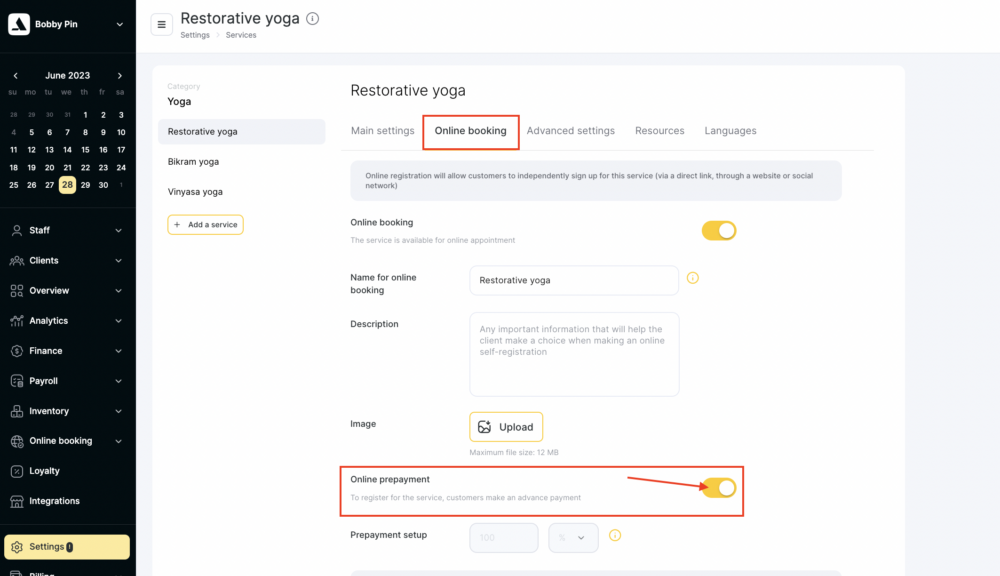Click info icon beside Restorative yoga title
The width and height of the screenshot is (1000, 576).
click(313, 19)
